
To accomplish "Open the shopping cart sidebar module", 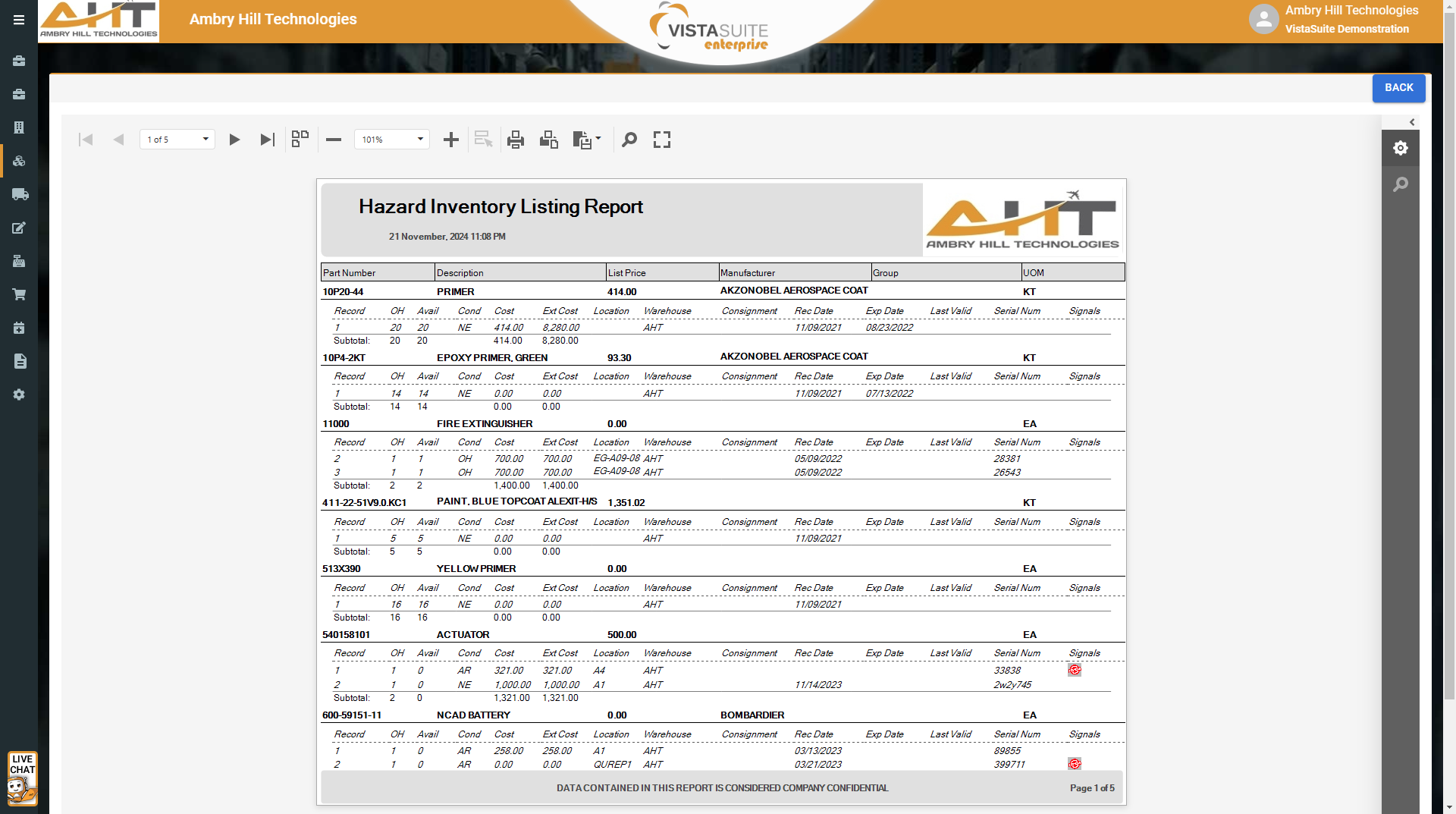I will [20, 294].
